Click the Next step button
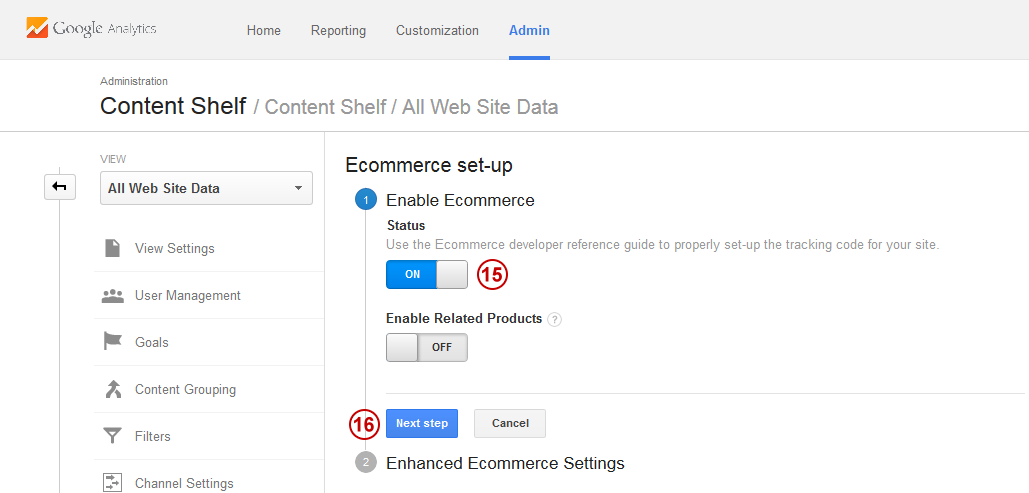Viewport: 1029px width, 493px height. coord(422,423)
